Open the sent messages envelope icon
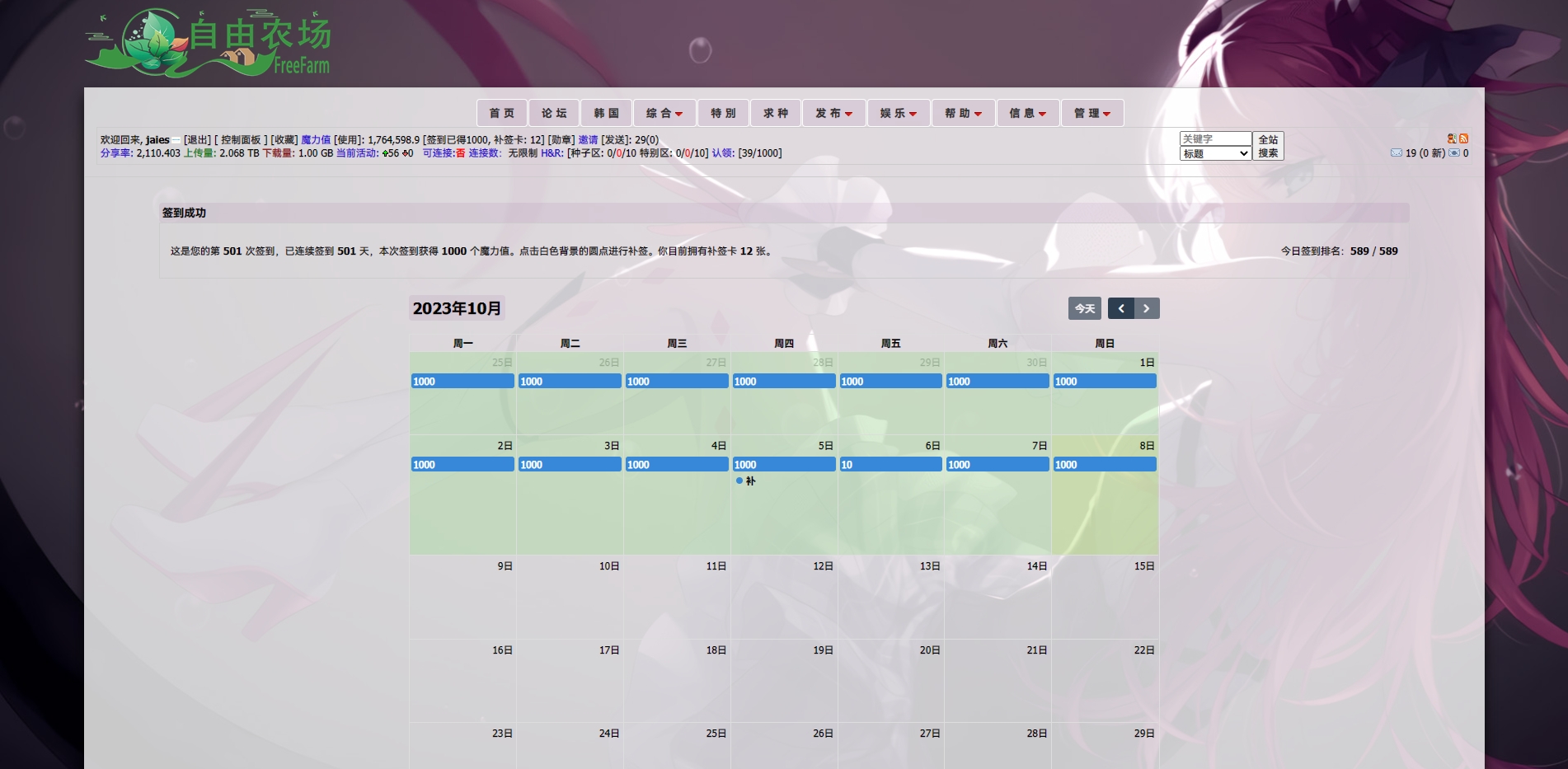Screen dimensions: 1568x769 pyautogui.click(x=1454, y=152)
